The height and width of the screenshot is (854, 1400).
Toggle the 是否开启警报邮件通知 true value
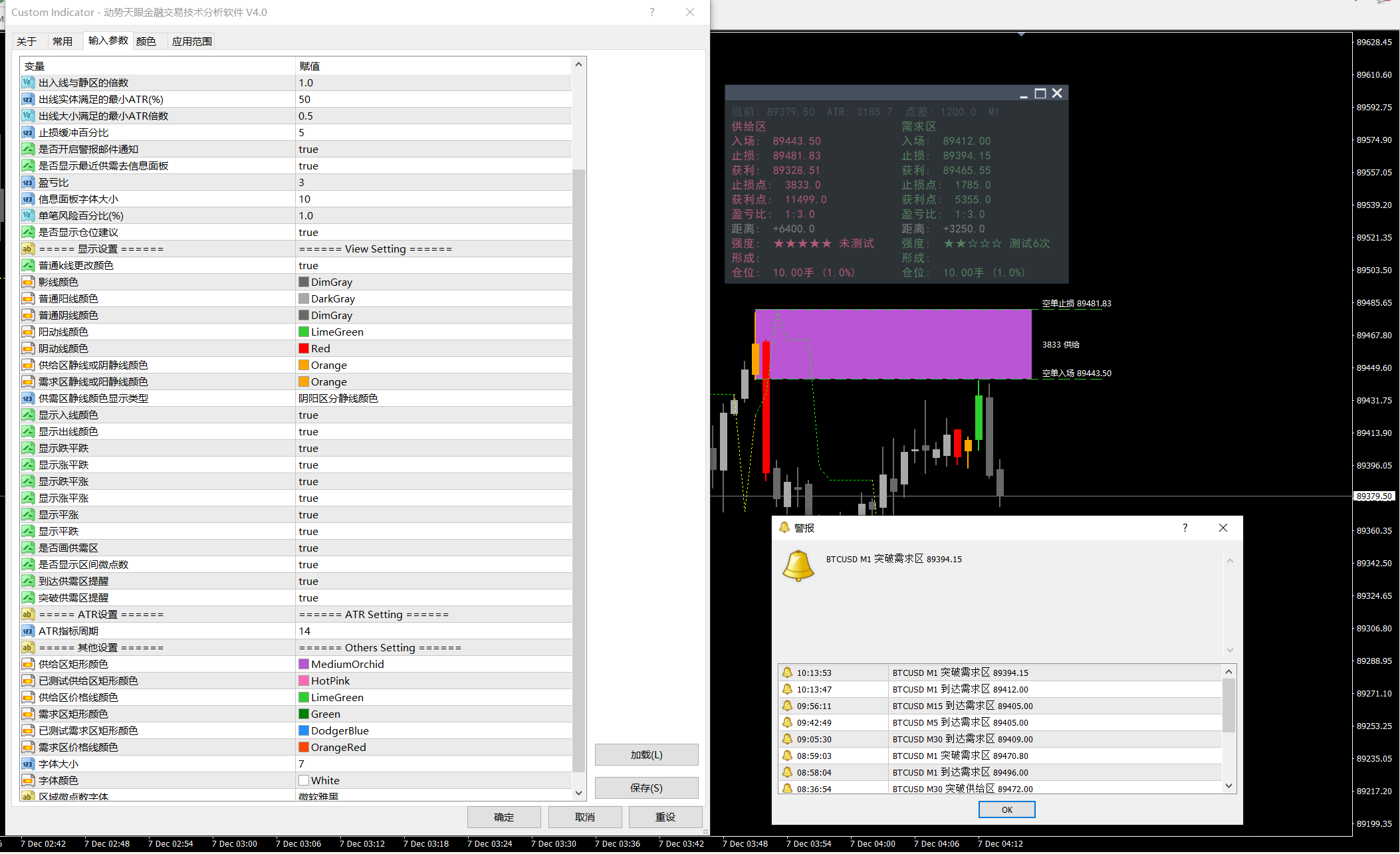click(x=308, y=149)
